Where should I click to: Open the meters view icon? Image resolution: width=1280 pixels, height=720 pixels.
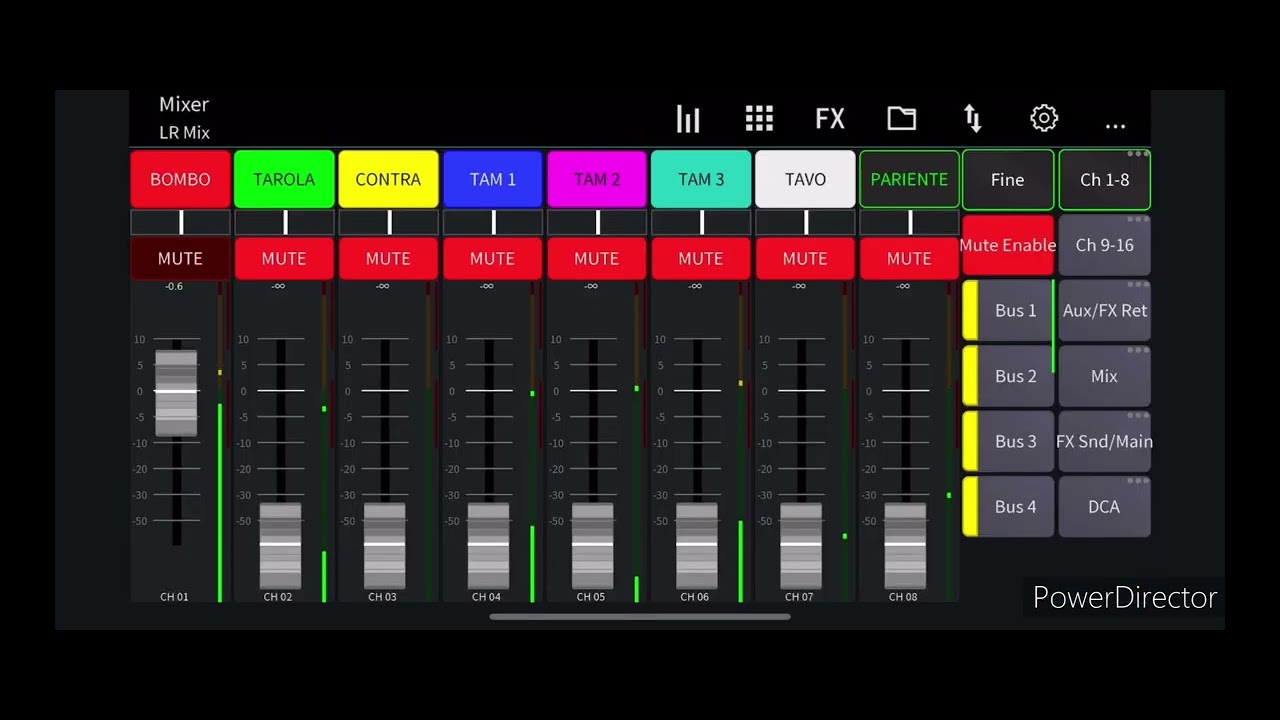(688, 119)
